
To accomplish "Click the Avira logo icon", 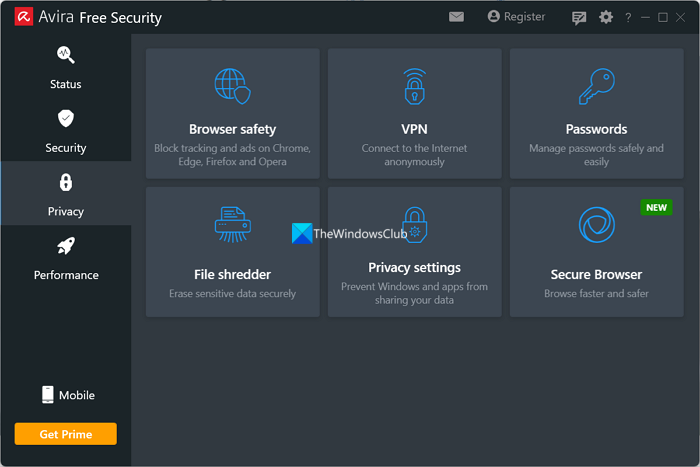I will click(x=18, y=17).
